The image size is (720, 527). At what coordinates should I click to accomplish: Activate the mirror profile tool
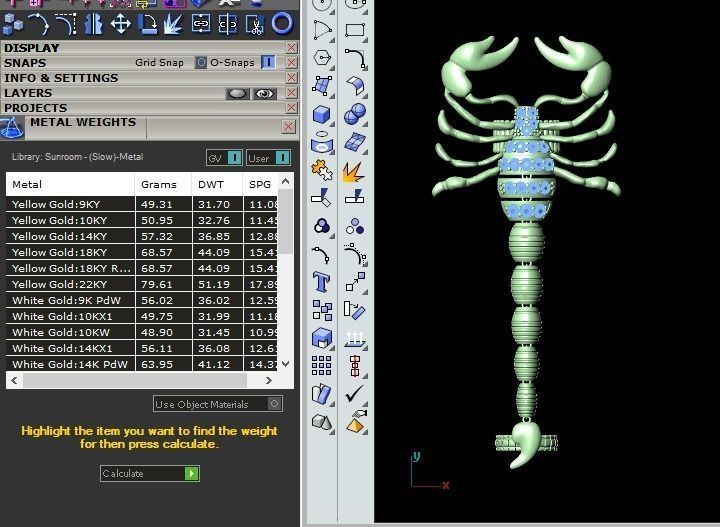coord(93,24)
